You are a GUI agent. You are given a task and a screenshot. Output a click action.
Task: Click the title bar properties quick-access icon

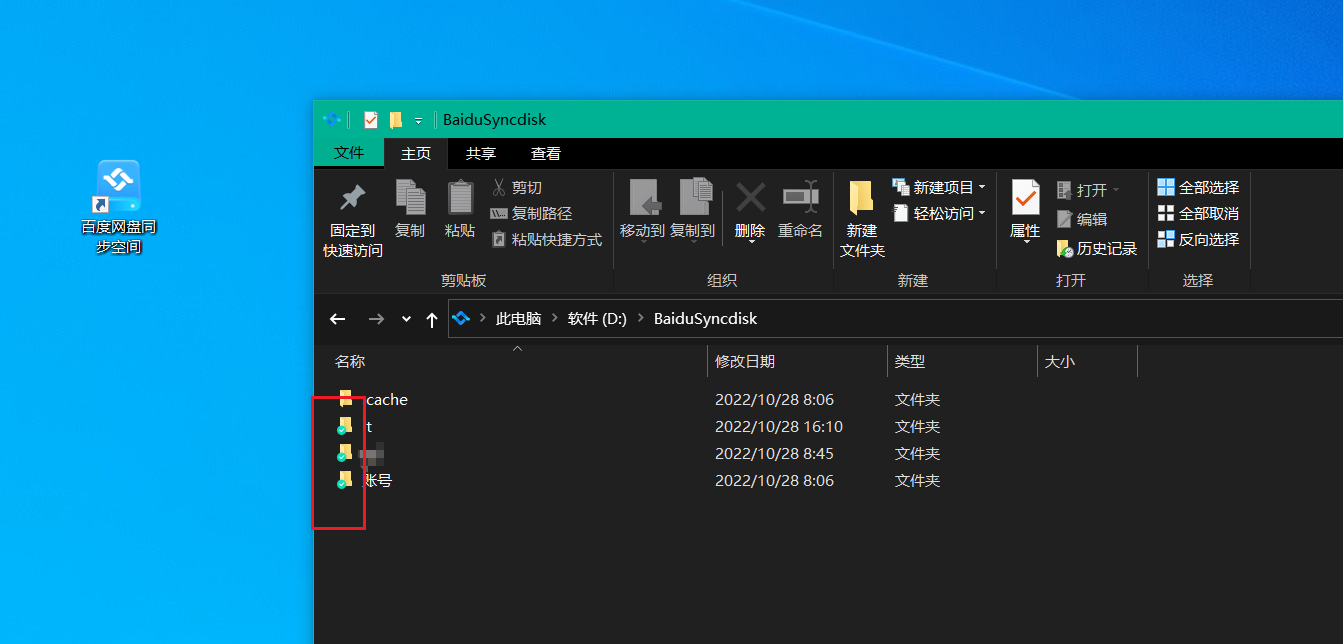[x=371, y=120]
